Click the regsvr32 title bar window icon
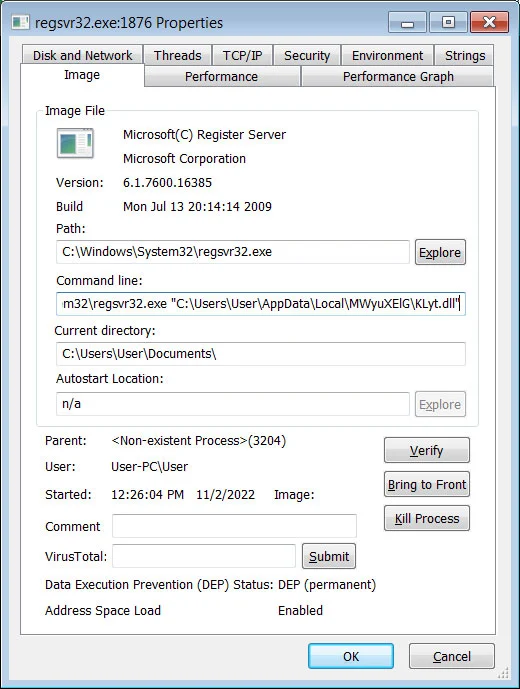Image resolution: width=520 pixels, height=689 pixels. tap(20, 22)
